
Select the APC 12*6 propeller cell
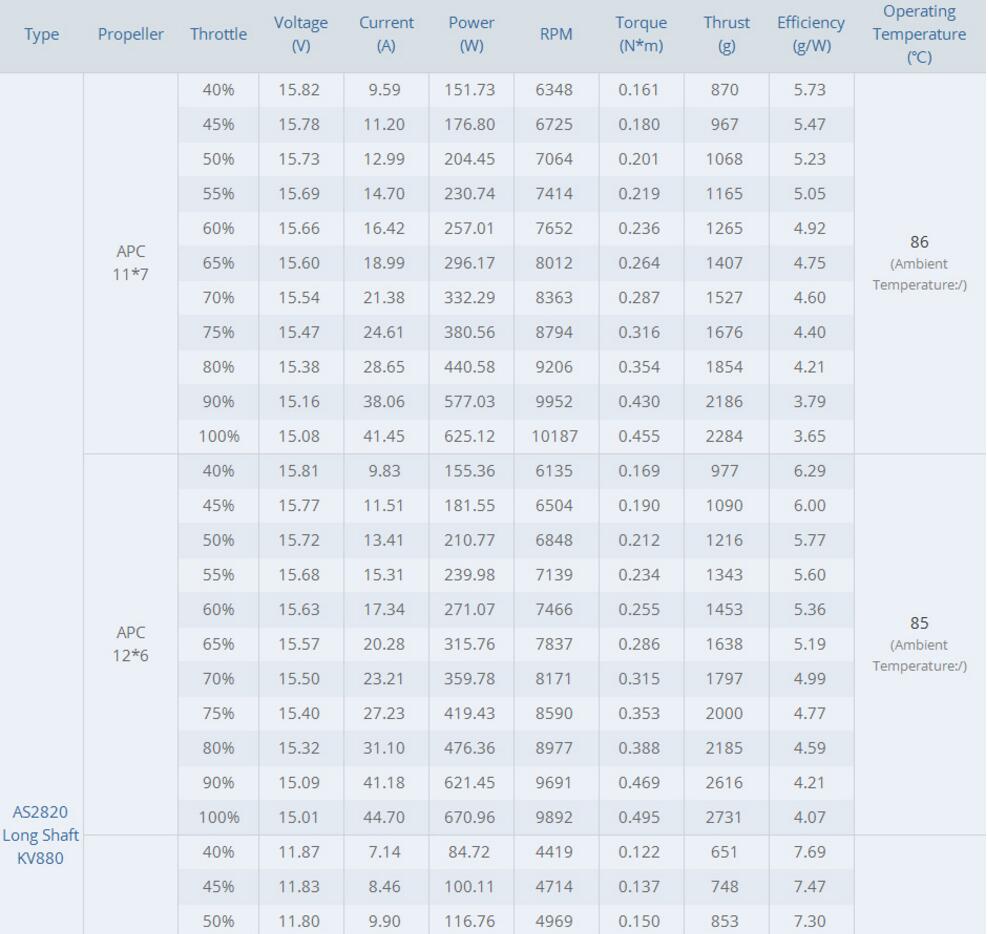(x=131, y=644)
